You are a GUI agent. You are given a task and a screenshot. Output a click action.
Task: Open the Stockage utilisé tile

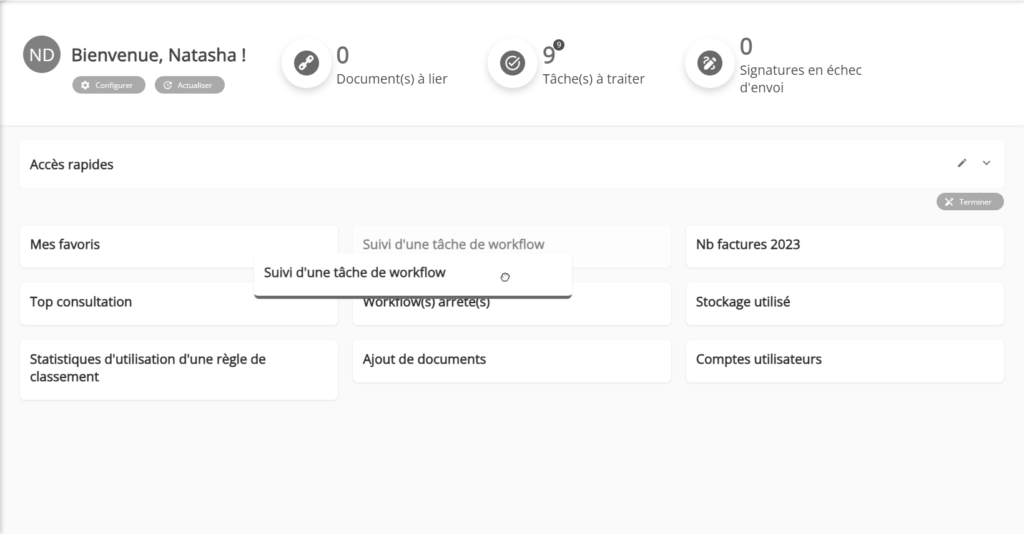[844, 304]
